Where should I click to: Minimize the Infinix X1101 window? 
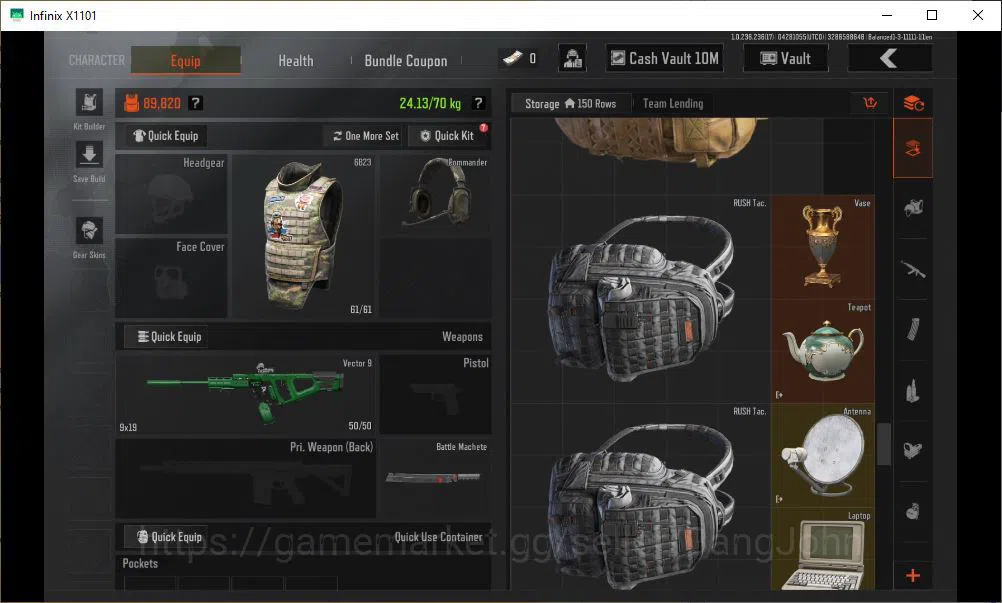[887, 15]
